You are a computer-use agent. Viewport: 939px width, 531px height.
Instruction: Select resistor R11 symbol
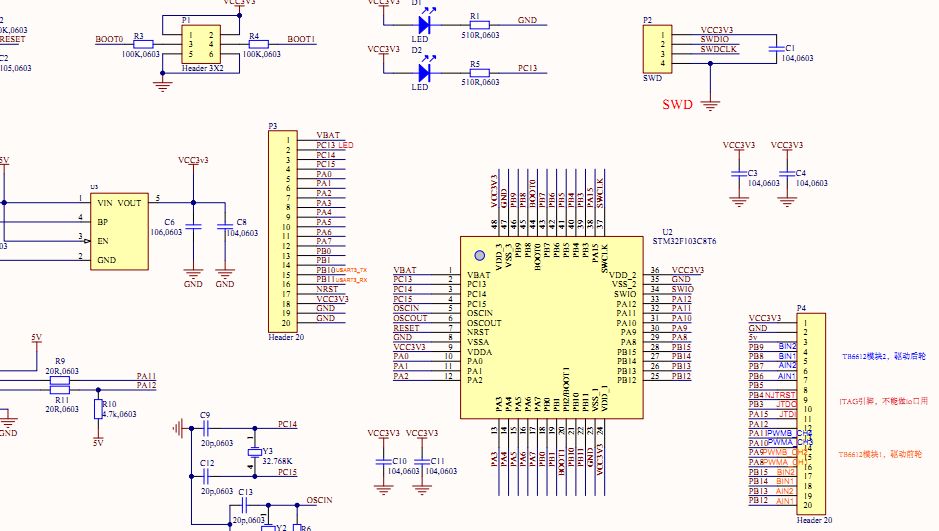coord(60,390)
